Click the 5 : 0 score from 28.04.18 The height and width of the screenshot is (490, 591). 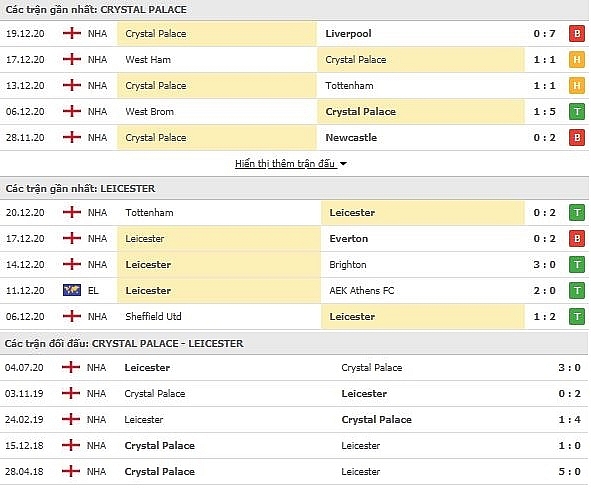pyautogui.click(x=569, y=472)
